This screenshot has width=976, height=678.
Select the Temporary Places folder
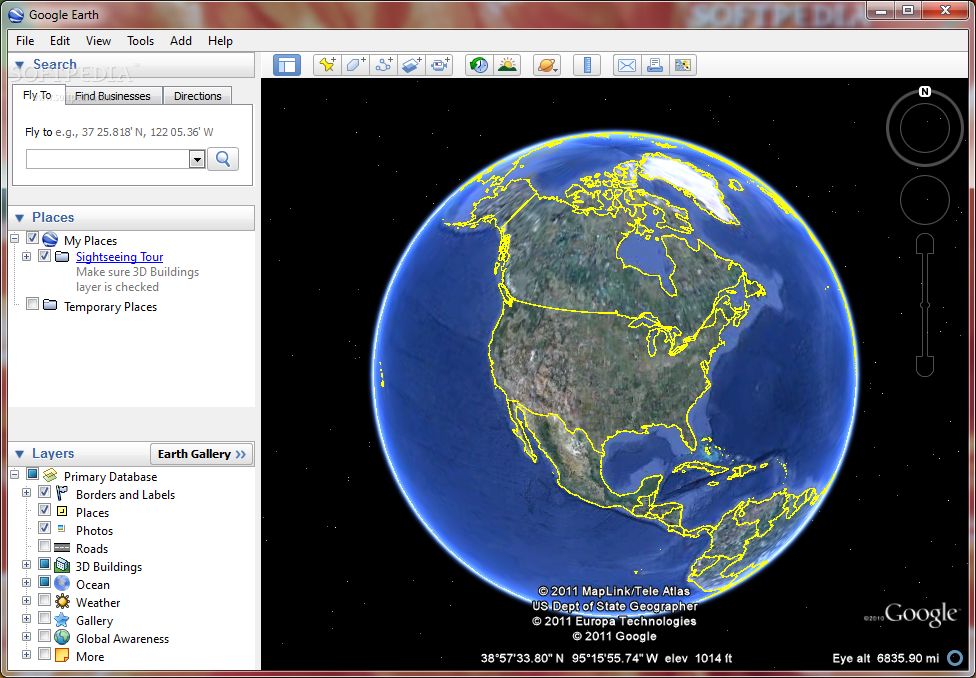click(x=110, y=306)
